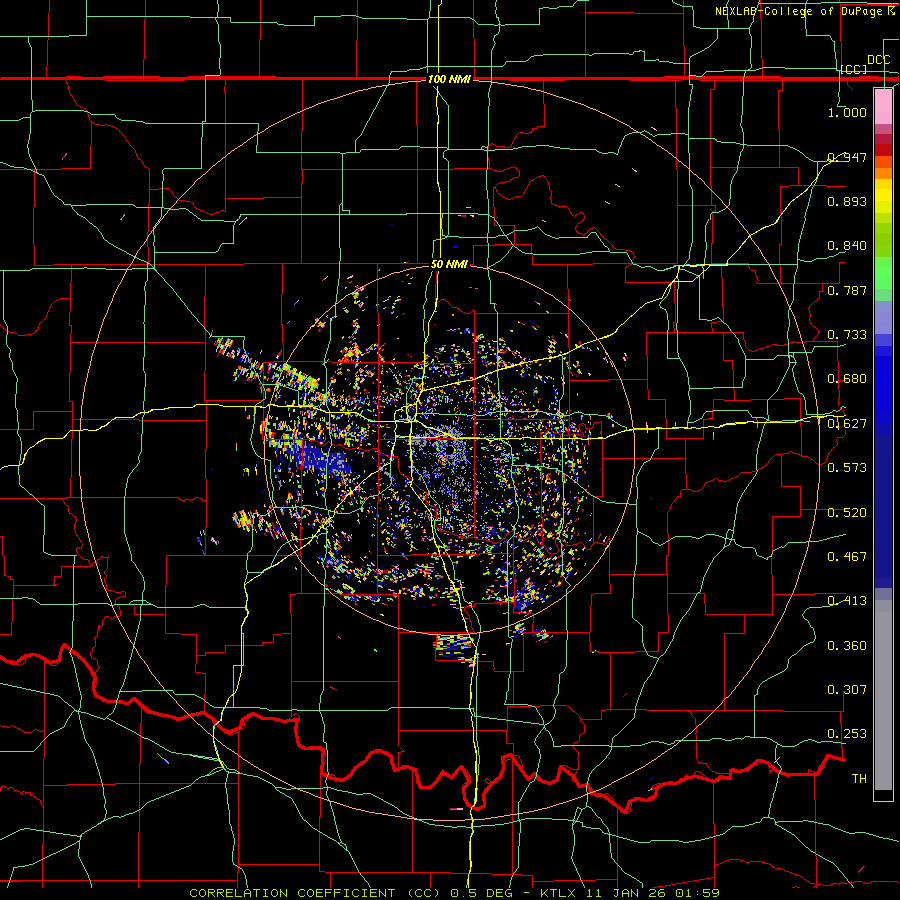Click the 0.5 DEG elevation text
The height and width of the screenshot is (900, 900).
[484, 893]
